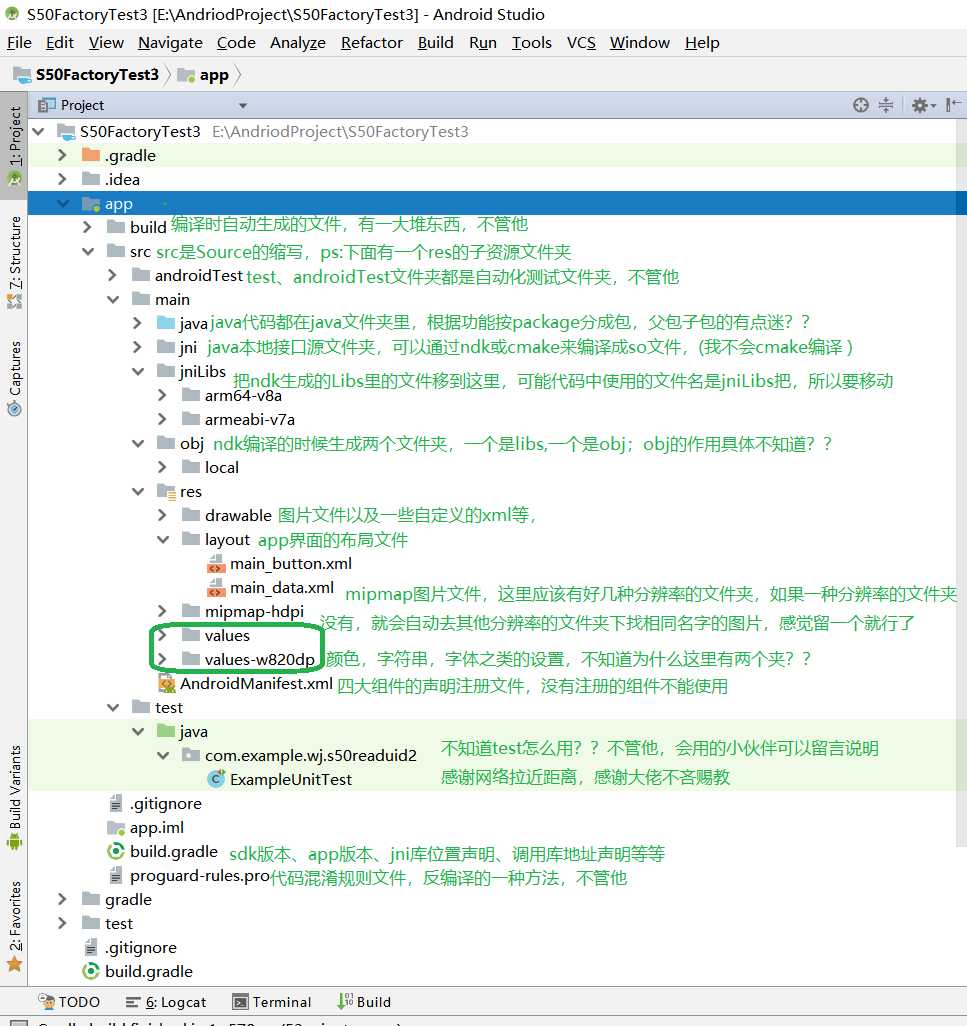Image resolution: width=967 pixels, height=1026 pixels.
Task: Open the bottom Build tool window
Action: click(364, 1002)
